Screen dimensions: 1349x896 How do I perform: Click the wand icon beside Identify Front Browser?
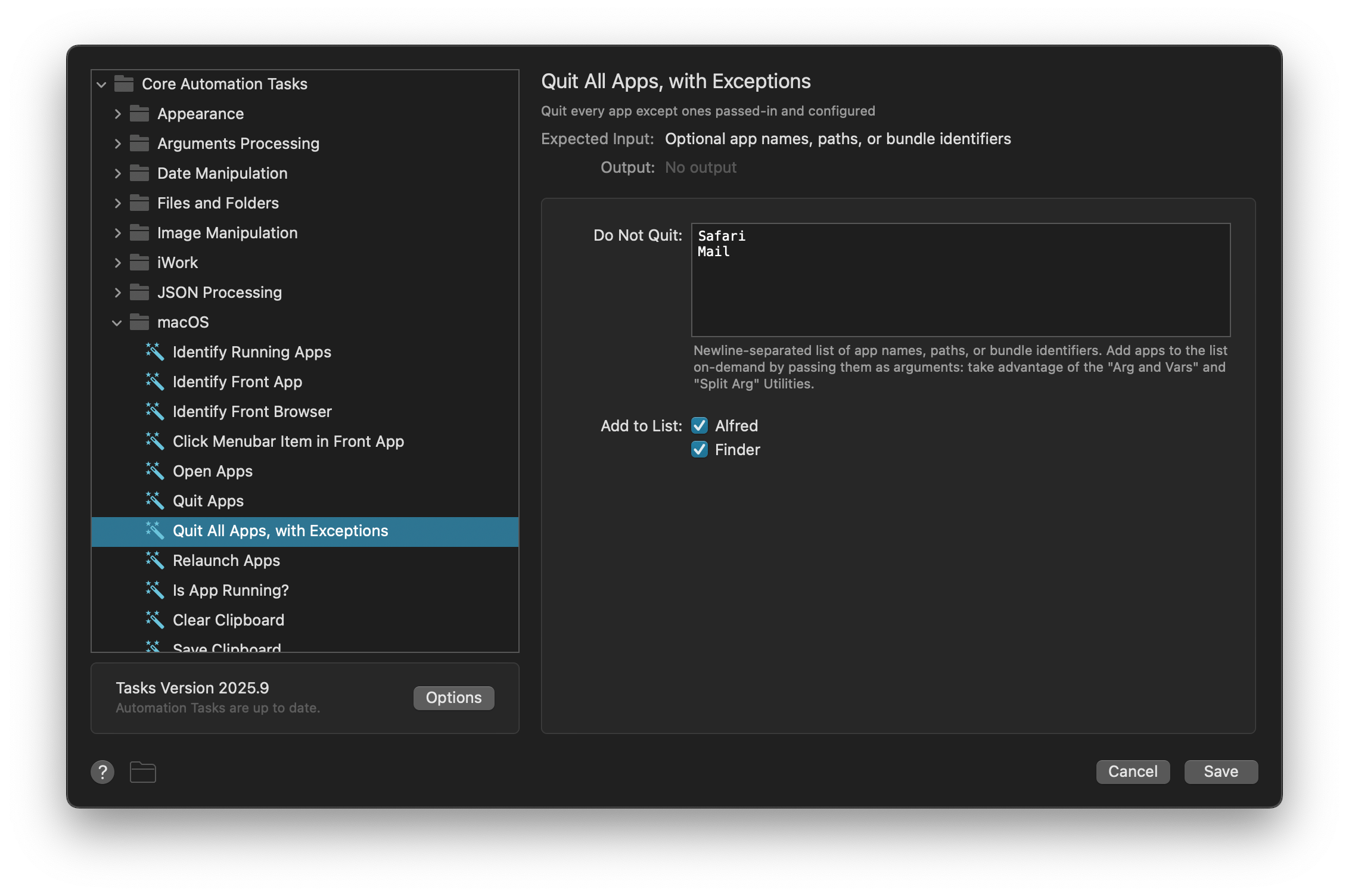pyautogui.click(x=155, y=411)
